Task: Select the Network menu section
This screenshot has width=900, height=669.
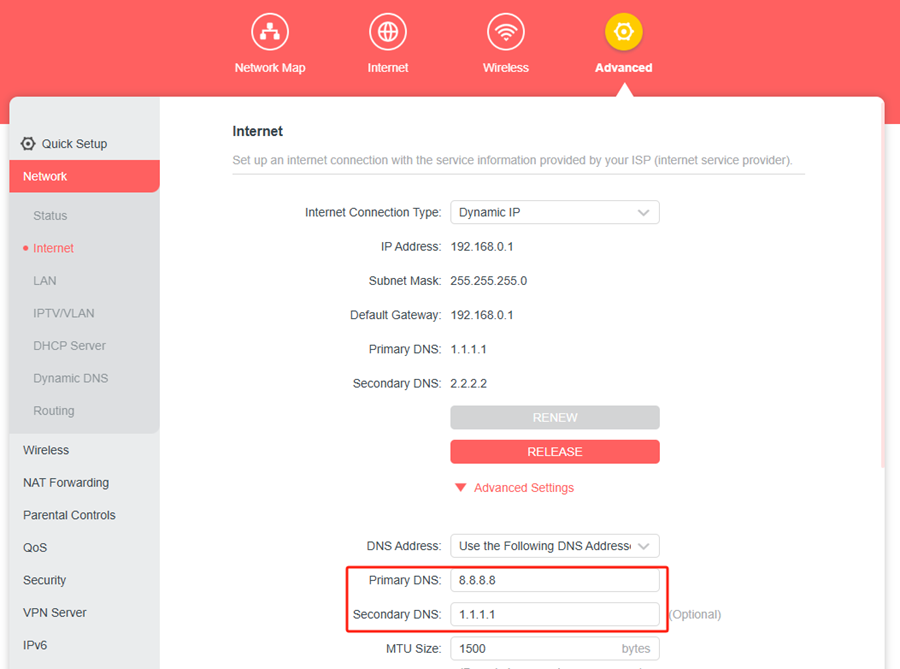Action: (x=84, y=176)
